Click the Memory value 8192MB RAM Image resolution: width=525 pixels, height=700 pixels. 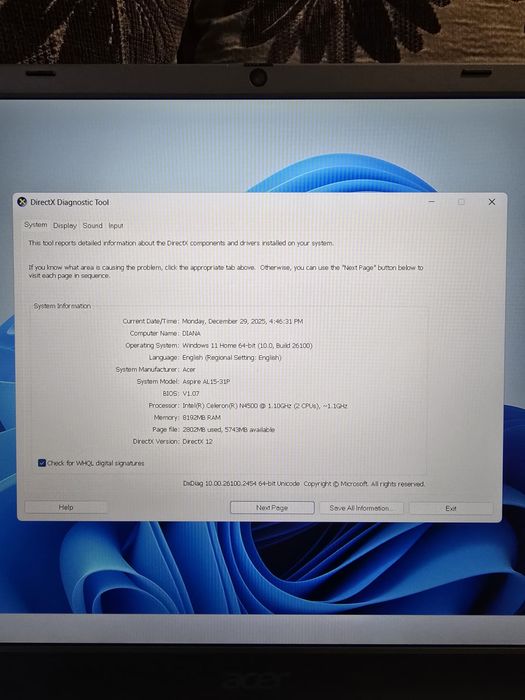(x=201, y=417)
